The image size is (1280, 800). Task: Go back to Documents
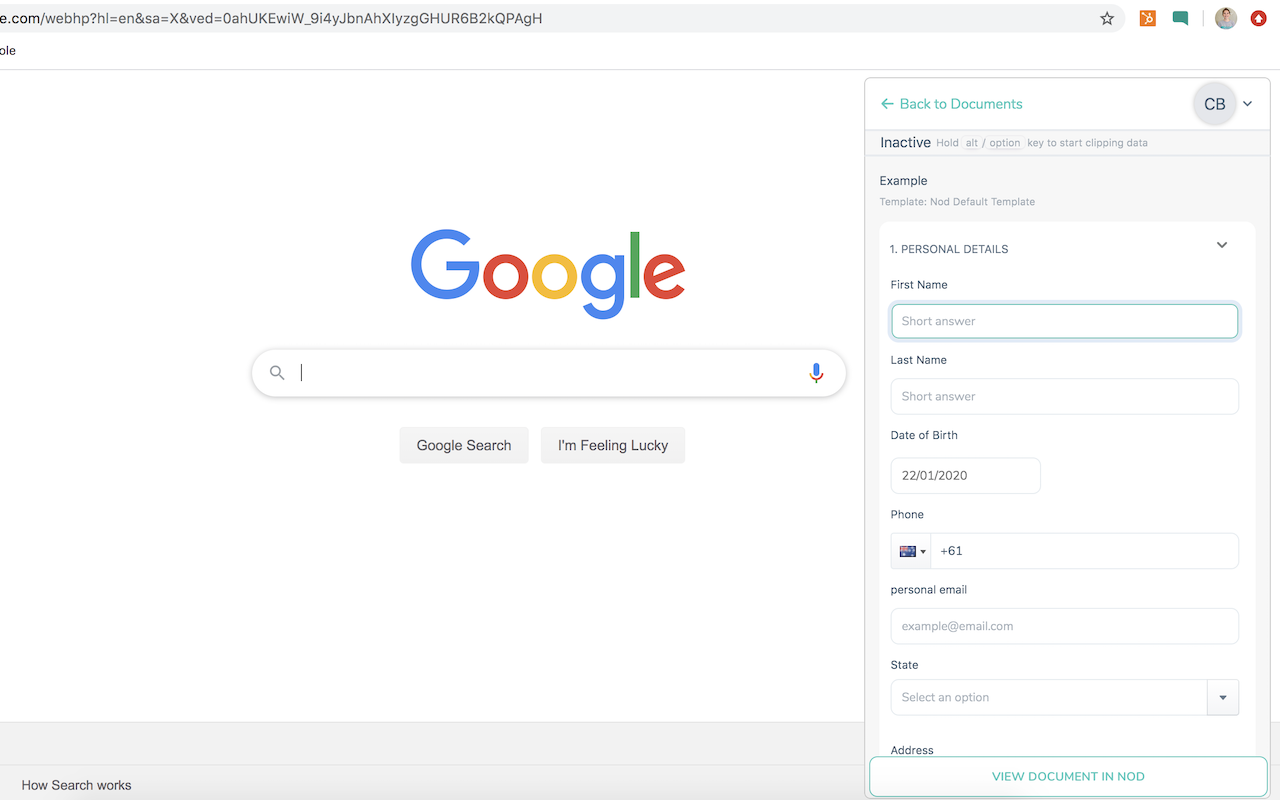(x=951, y=104)
